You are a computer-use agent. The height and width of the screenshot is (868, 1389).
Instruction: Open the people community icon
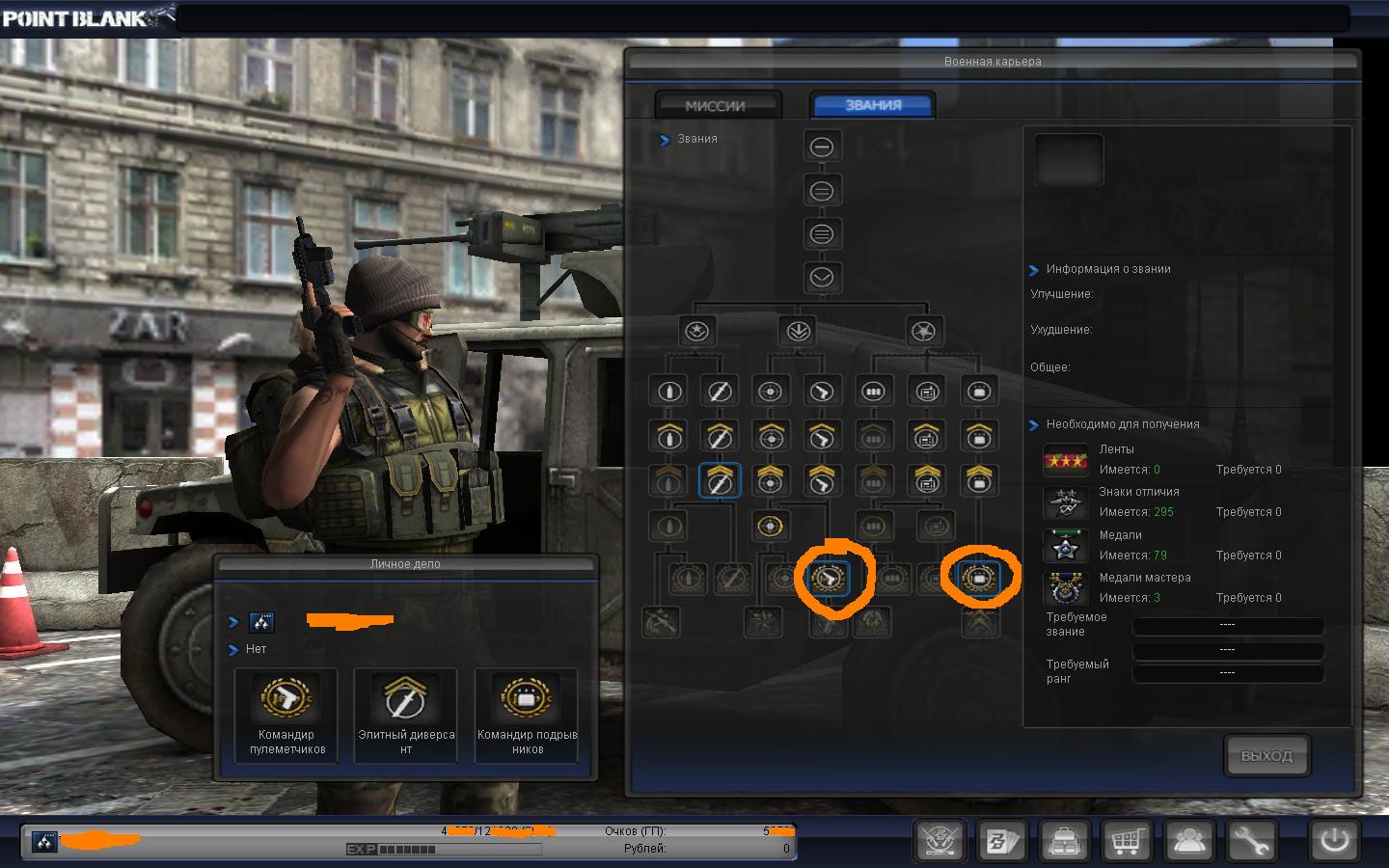click(1188, 841)
